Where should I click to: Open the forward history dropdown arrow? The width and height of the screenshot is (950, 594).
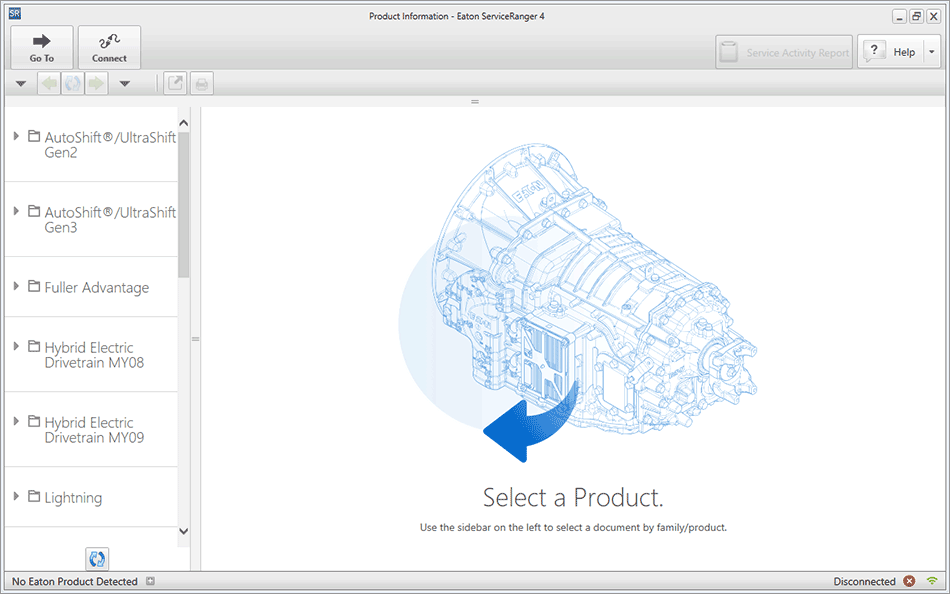pyautogui.click(x=125, y=84)
